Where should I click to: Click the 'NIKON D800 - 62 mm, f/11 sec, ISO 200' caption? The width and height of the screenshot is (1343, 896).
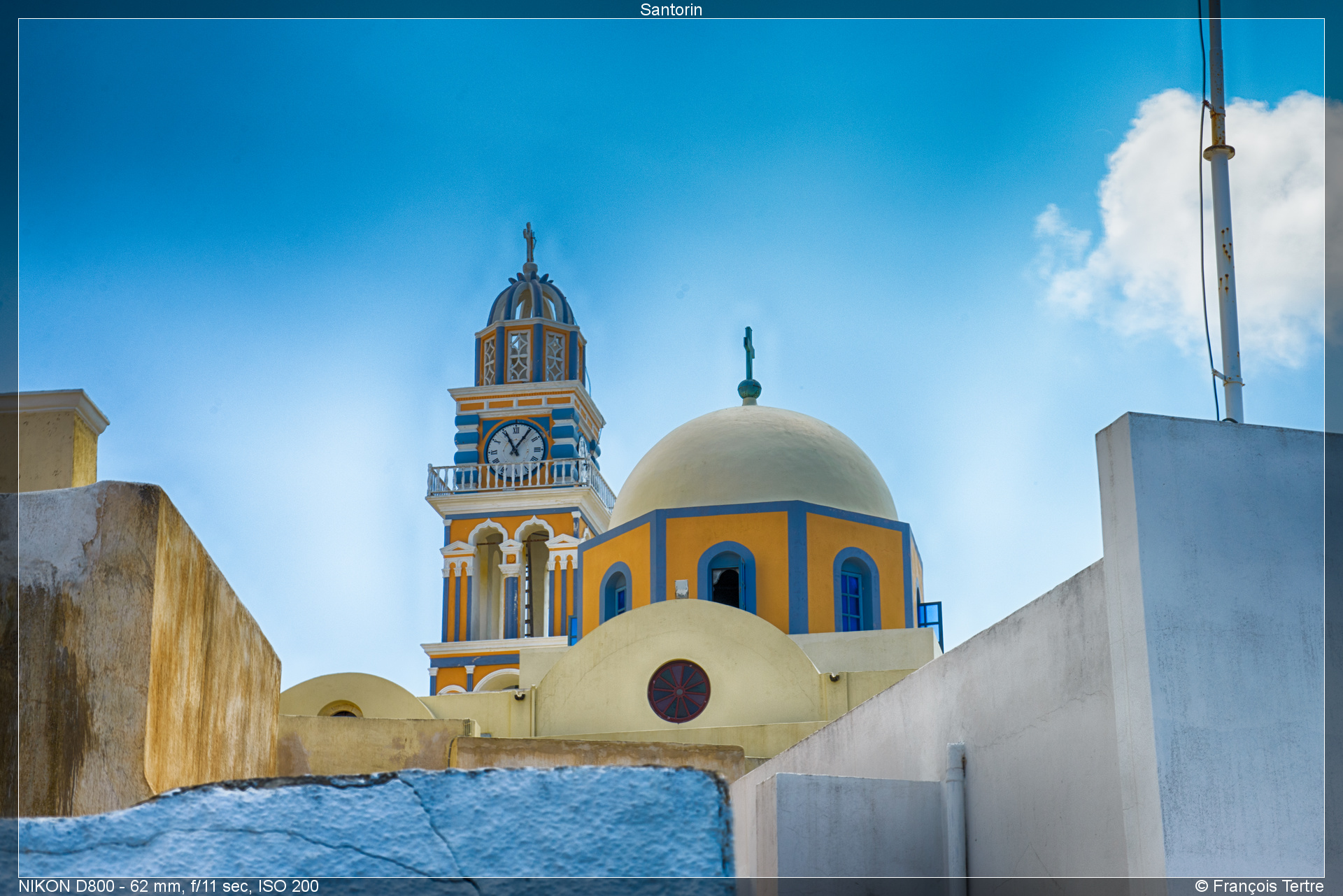pyautogui.click(x=169, y=886)
